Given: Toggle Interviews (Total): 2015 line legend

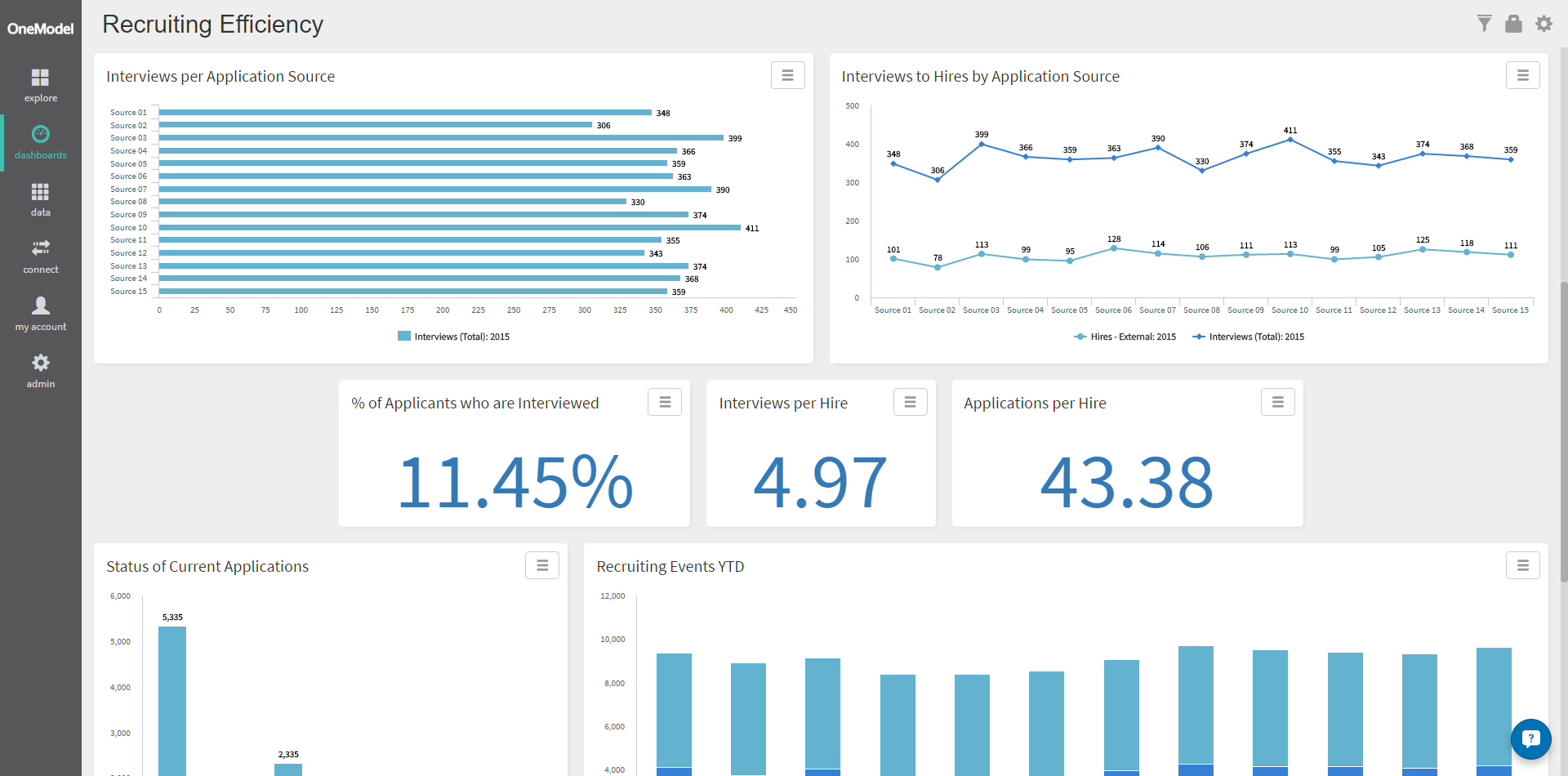Looking at the screenshot, I should click(1248, 337).
